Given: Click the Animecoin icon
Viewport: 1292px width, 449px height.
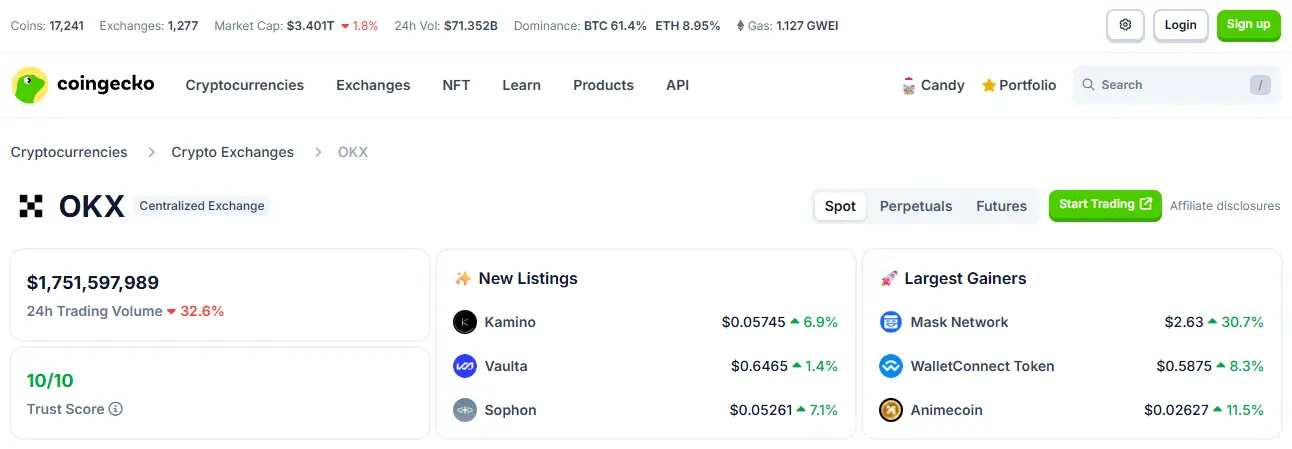Looking at the screenshot, I should pyautogui.click(x=891, y=410).
